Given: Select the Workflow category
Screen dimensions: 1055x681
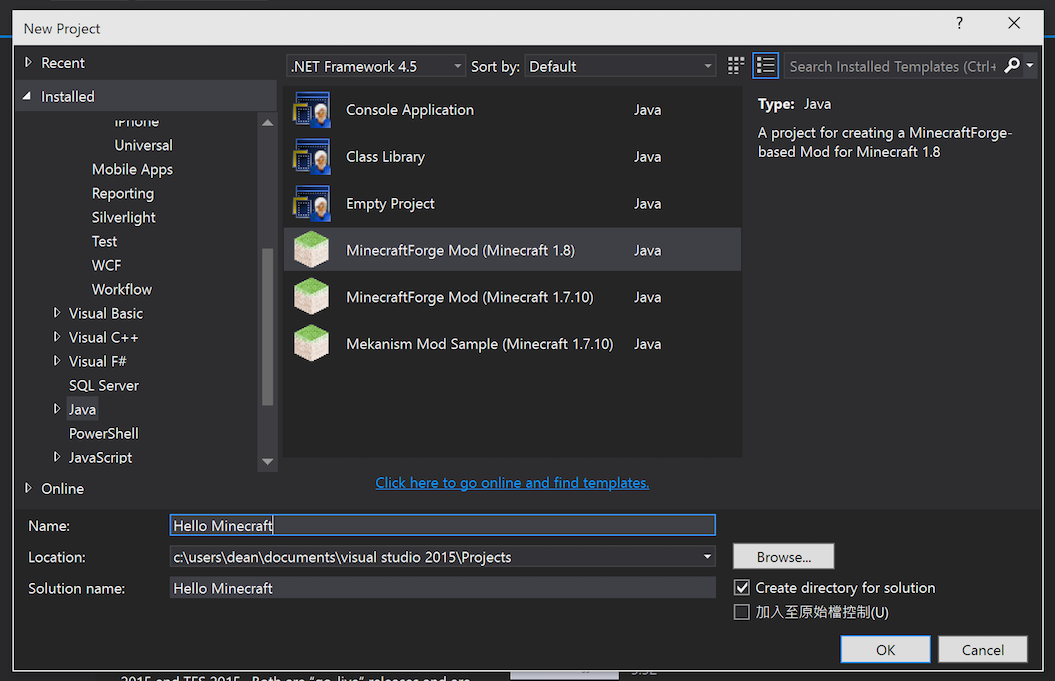Looking at the screenshot, I should coord(122,289).
